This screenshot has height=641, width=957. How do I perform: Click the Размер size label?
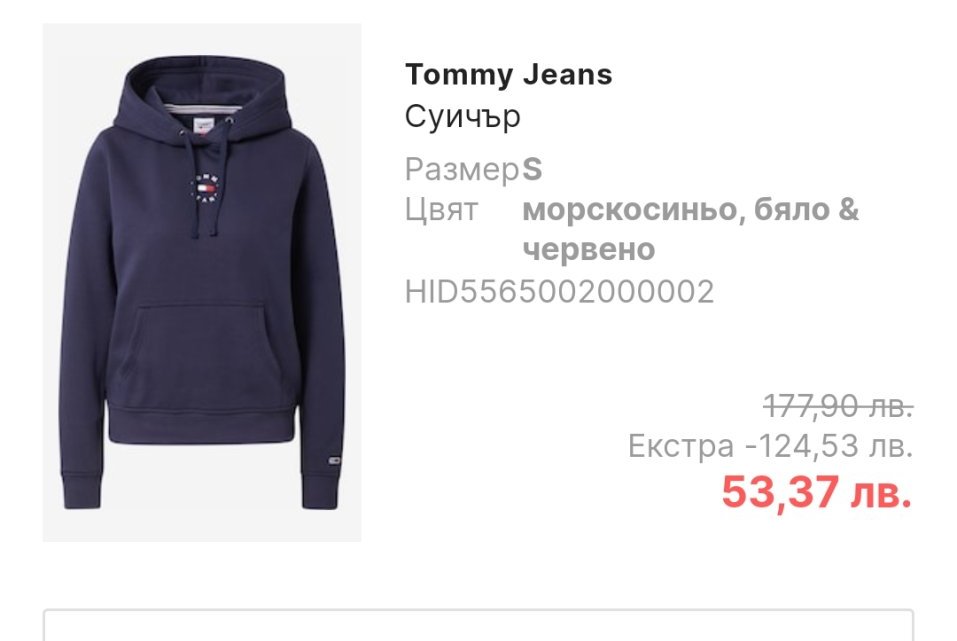(x=462, y=170)
